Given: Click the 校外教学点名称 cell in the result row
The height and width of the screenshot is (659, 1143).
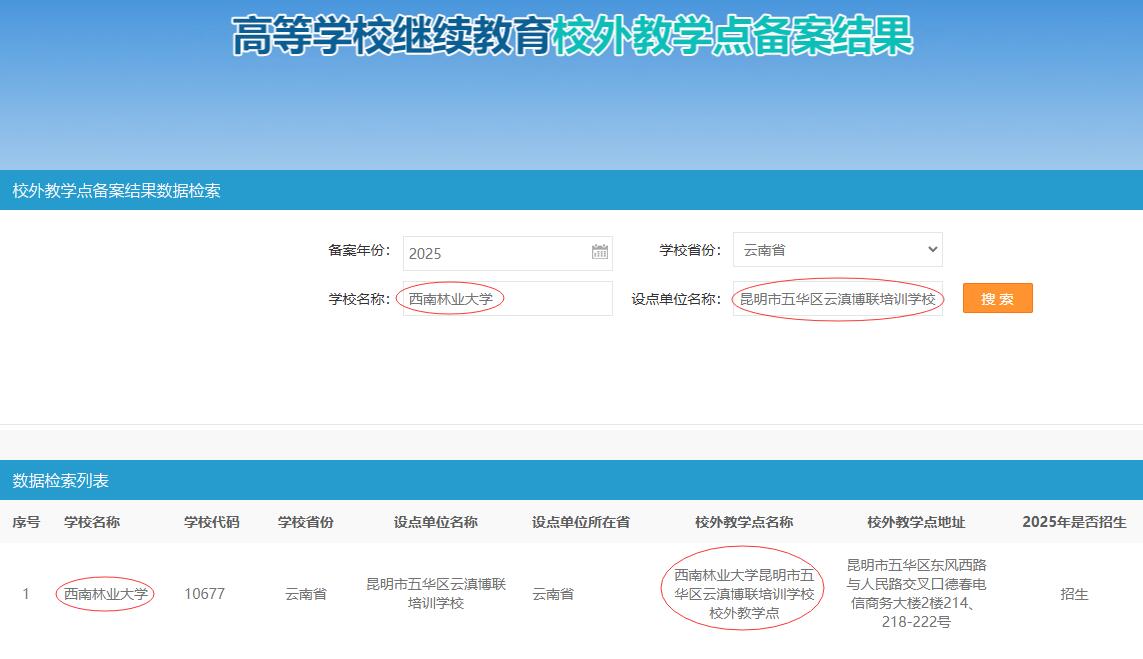Looking at the screenshot, I should point(744,594).
